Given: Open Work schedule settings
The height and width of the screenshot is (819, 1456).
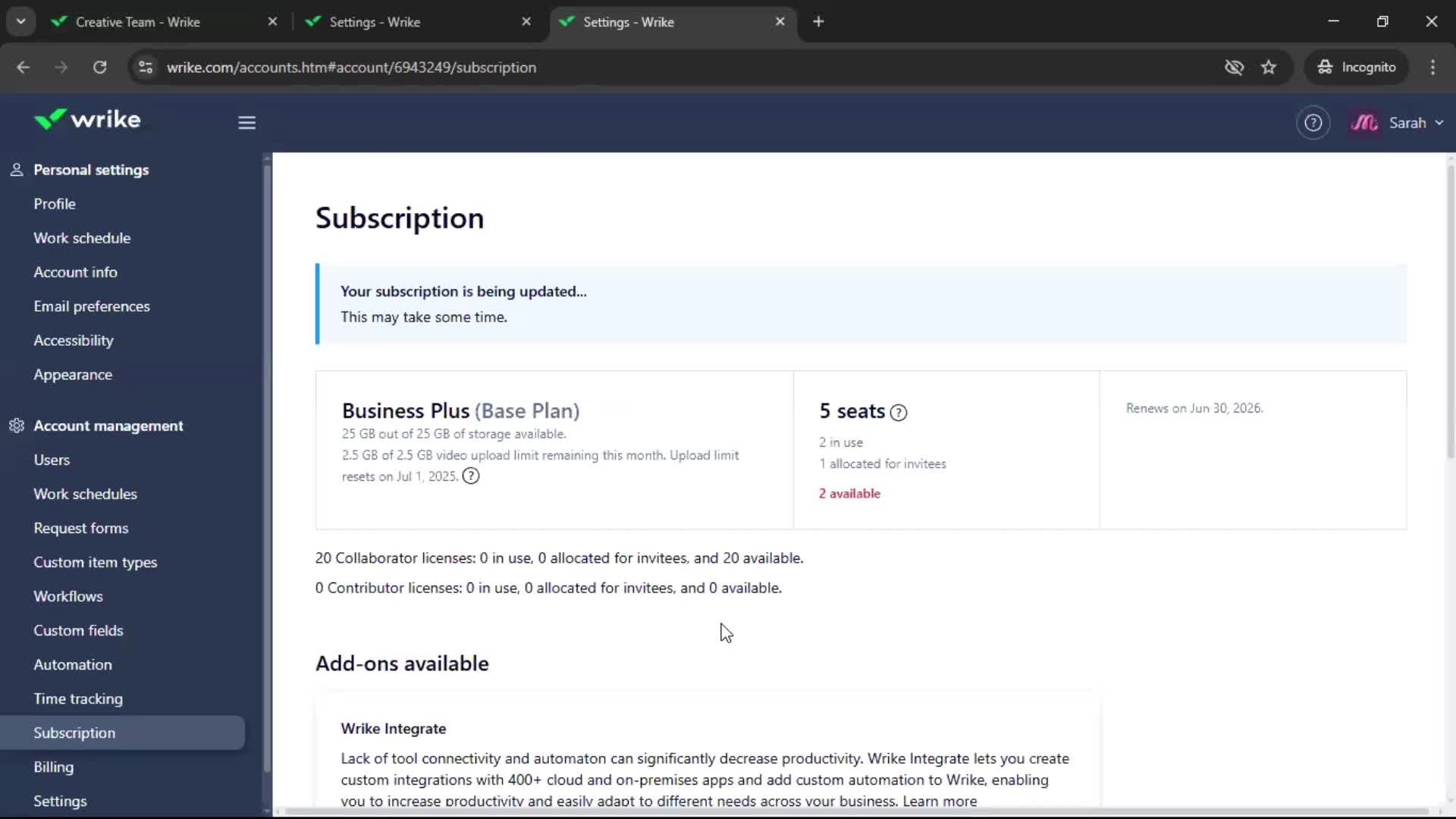Looking at the screenshot, I should point(82,238).
